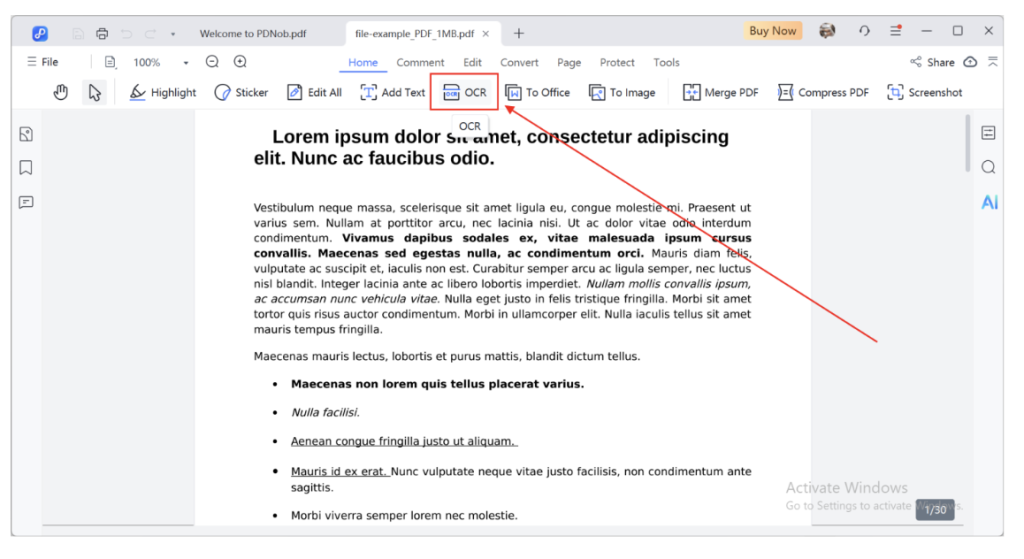
Task: Collapse the ribbon with the chevron icon
Action: (x=993, y=62)
